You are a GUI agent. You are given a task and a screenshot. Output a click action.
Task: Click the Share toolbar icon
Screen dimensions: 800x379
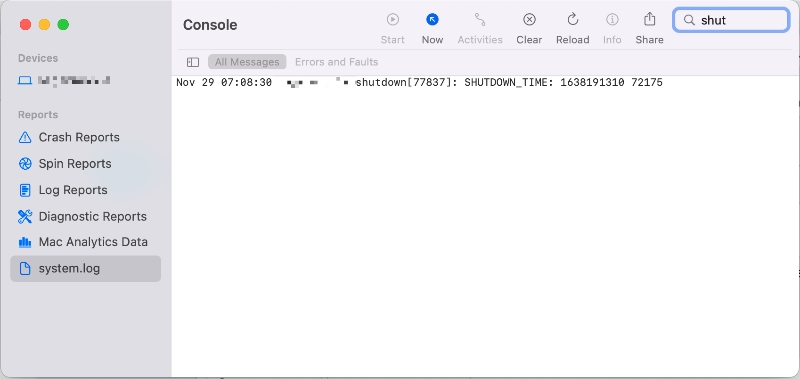point(649,20)
